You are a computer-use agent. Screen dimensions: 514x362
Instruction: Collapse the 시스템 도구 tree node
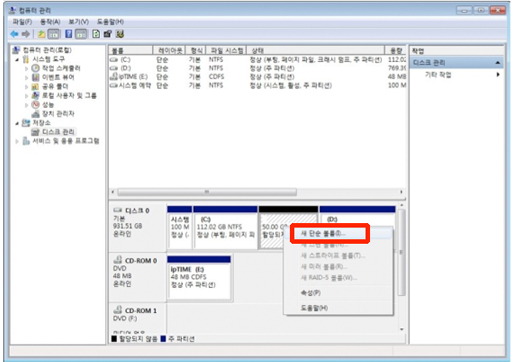[17, 60]
